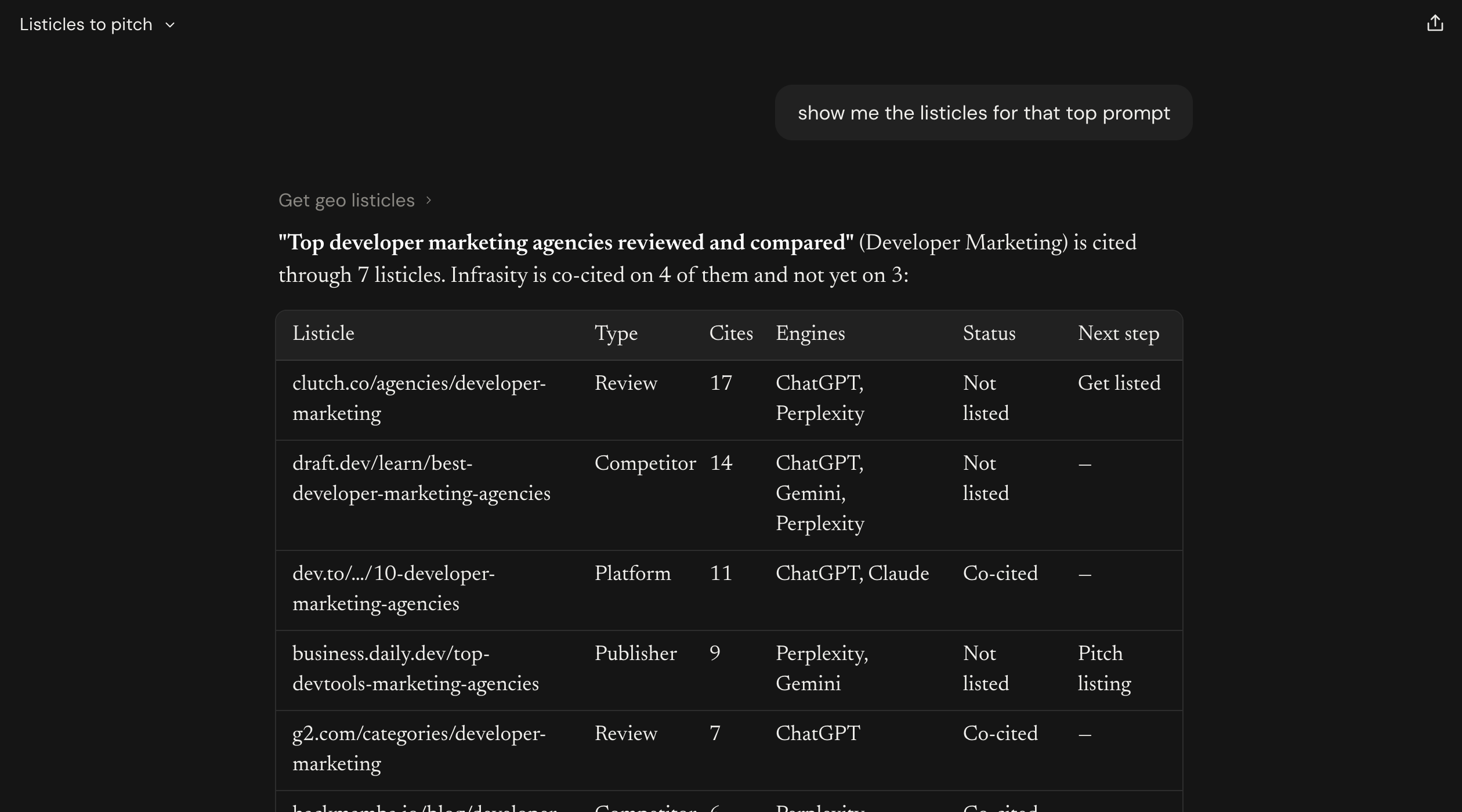Click Platform type in dev.to row
This screenshot has height=812, width=1462.
(632, 573)
